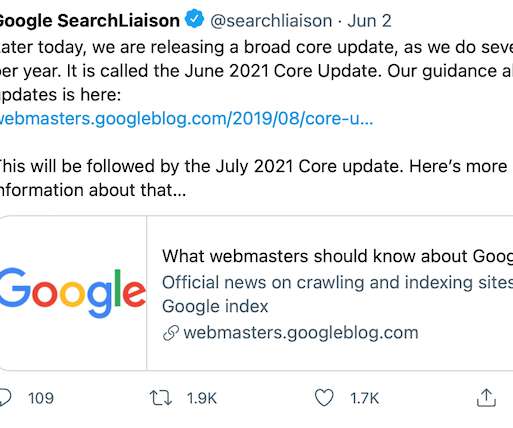Open the Jun 2 tweet timestamp
This screenshot has width=513, height=428.
tap(369, 21)
